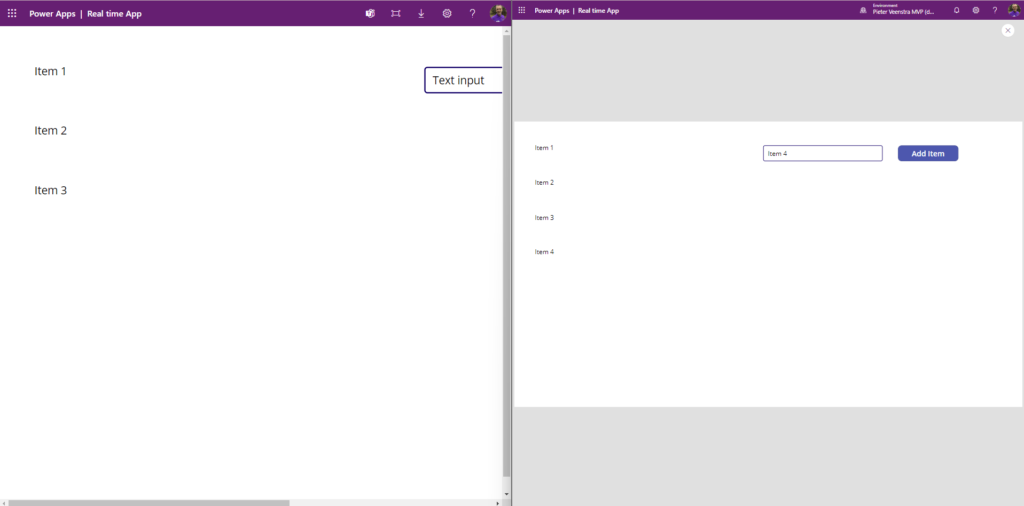This screenshot has width=1024, height=506.
Task: Open notifications bell in right window
Action: pos(956,10)
